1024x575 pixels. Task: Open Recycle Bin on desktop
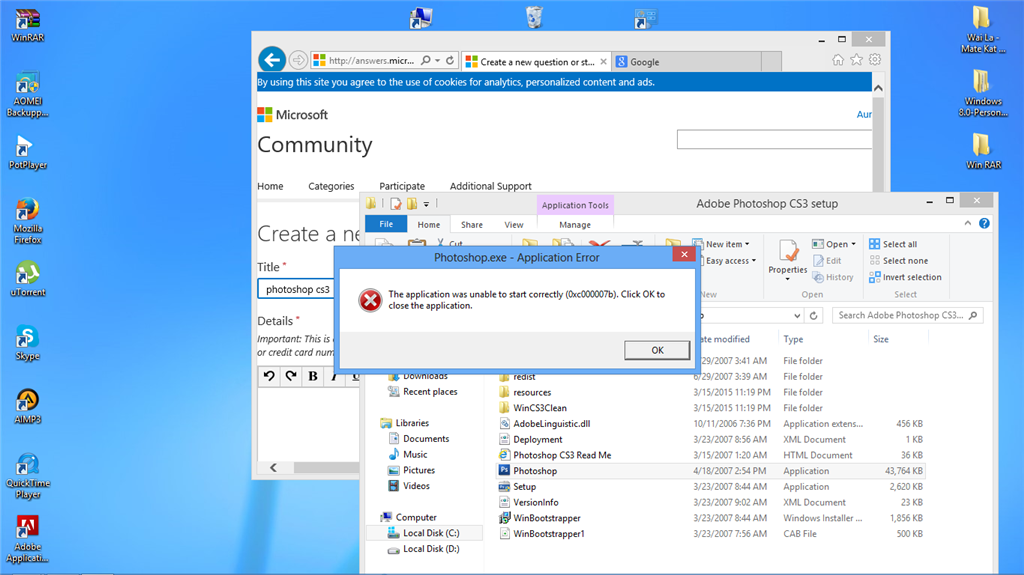coord(534,17)
